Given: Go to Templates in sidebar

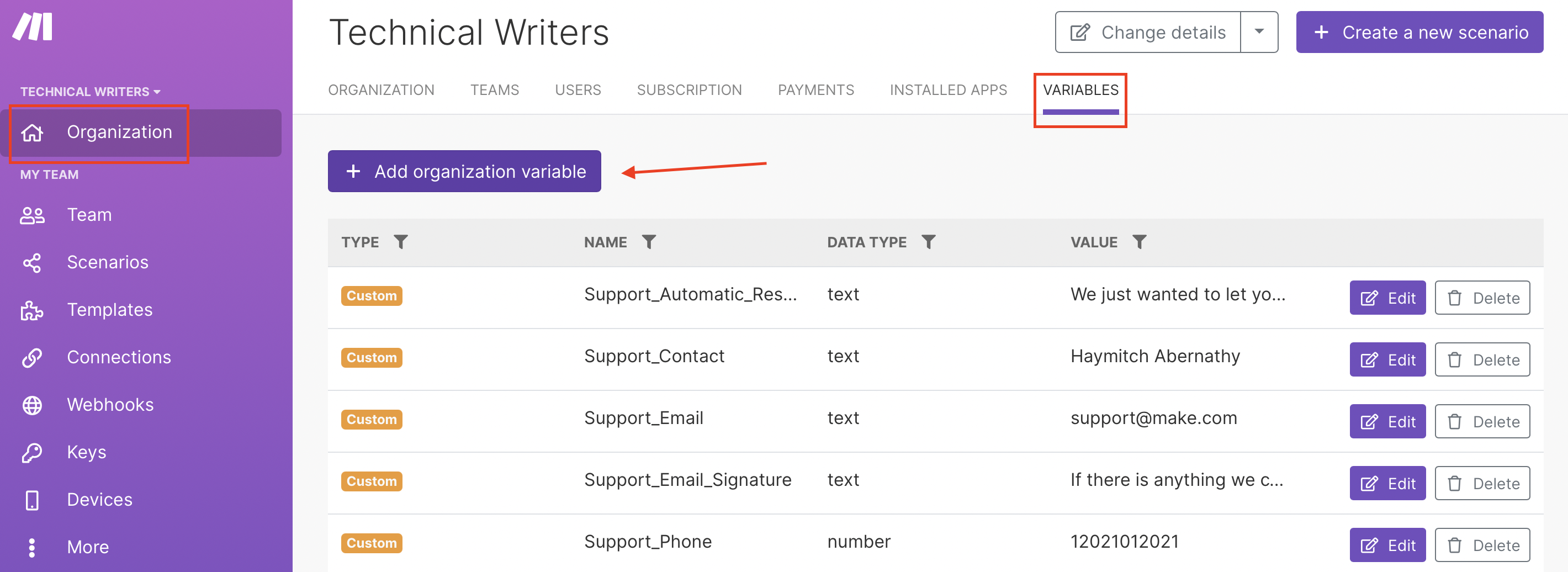Looking at the screenshot, I should [109, 310].
